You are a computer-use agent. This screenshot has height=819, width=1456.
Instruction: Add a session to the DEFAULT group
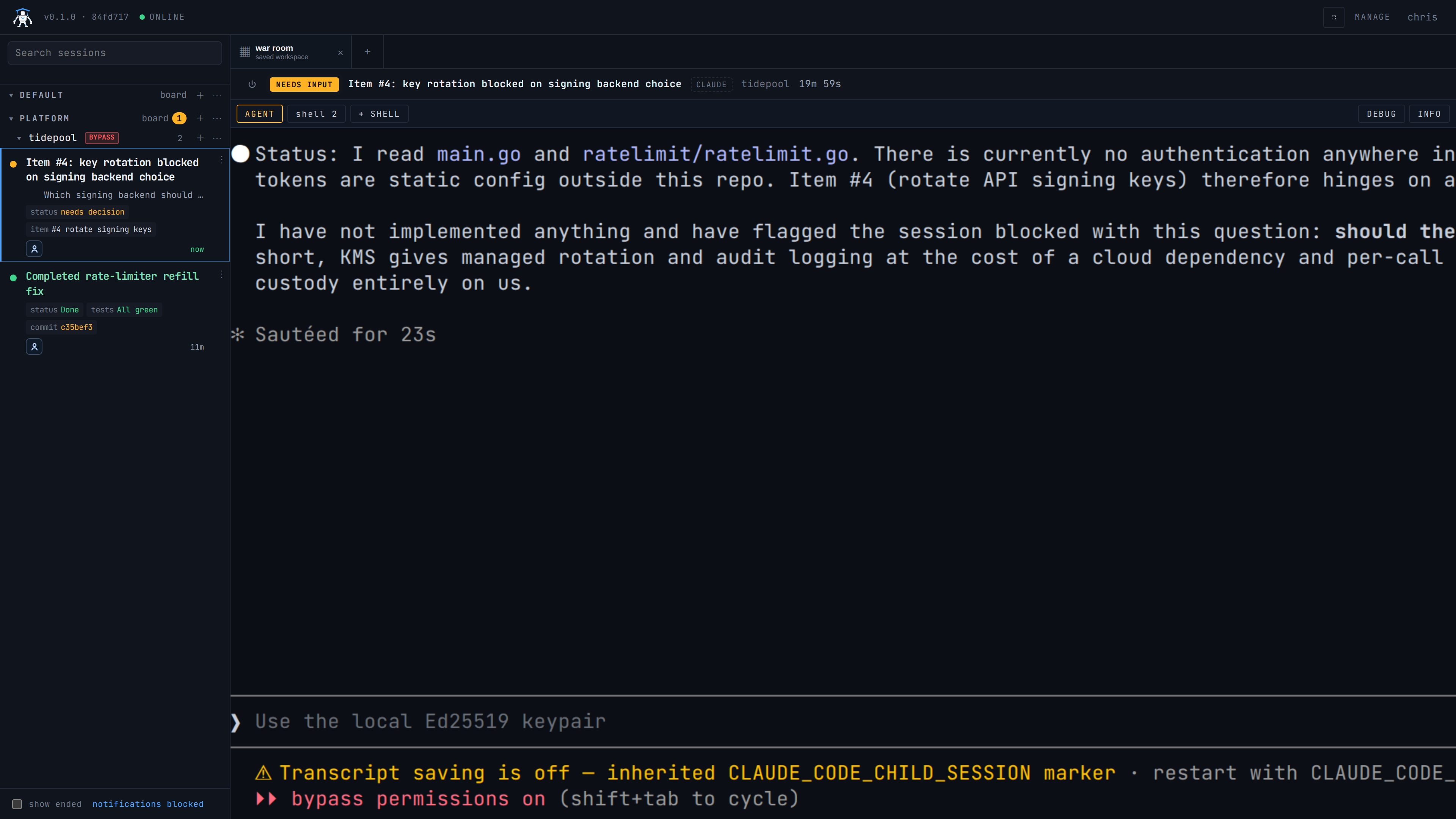tap(200, 95)
